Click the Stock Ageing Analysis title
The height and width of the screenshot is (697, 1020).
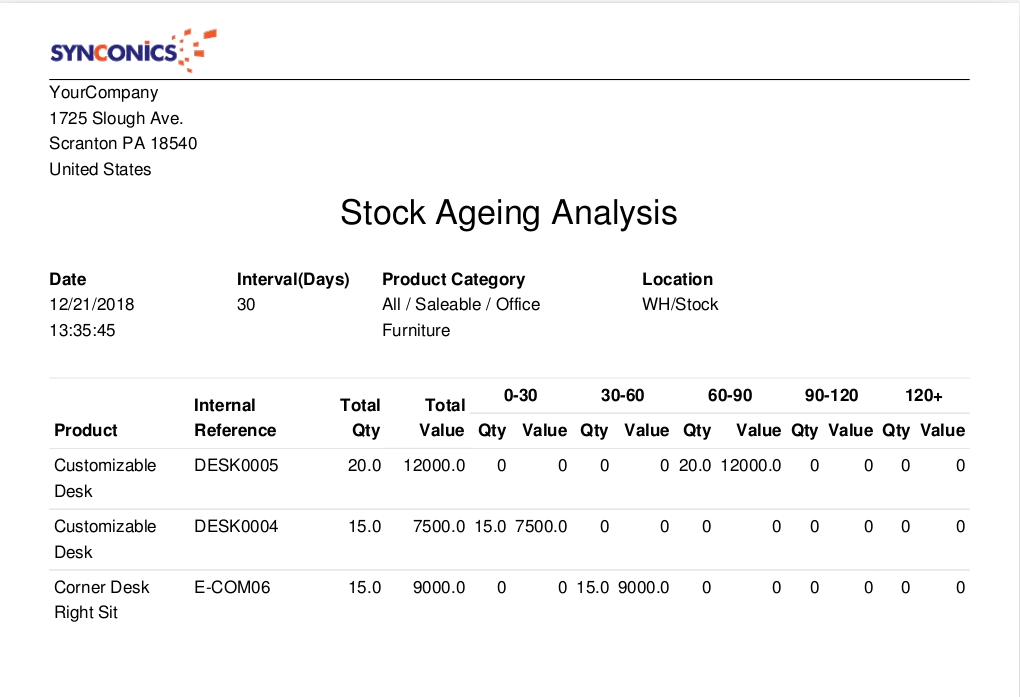pyautogui.click(x=509, y=213)
